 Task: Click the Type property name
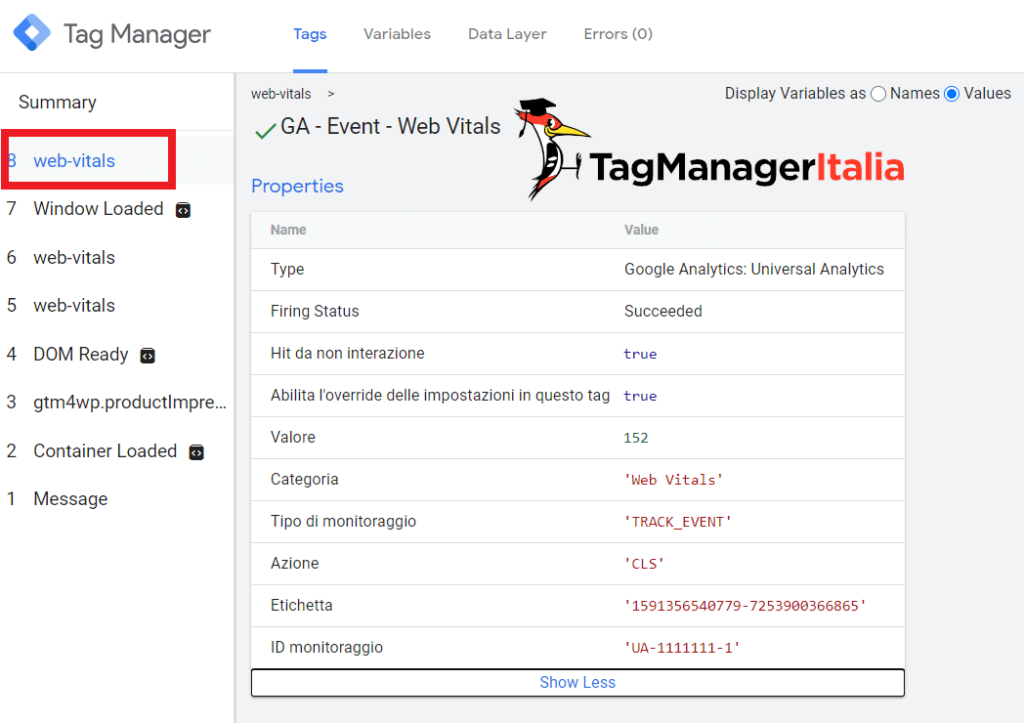287,269
